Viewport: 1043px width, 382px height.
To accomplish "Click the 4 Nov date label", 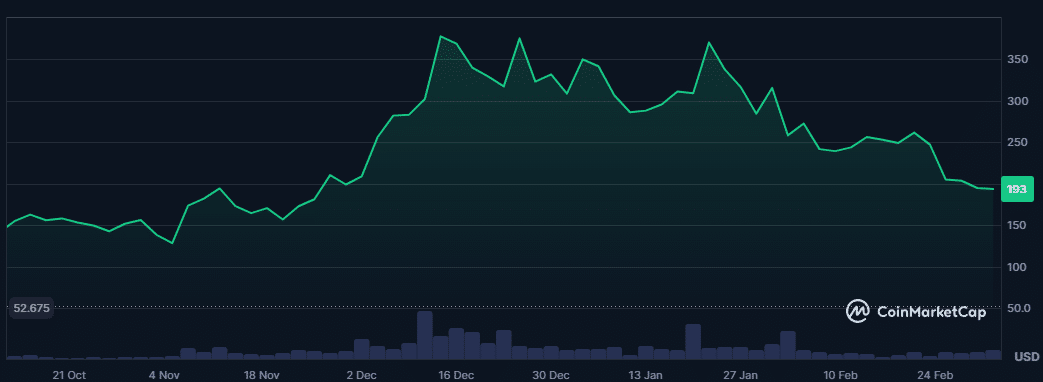I will point(164,375).
